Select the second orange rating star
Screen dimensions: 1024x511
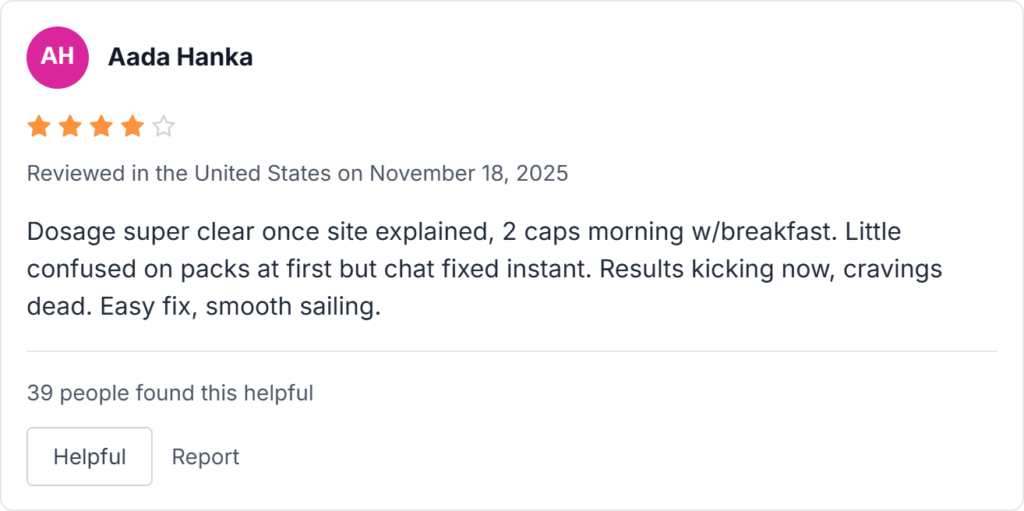click(x=70, y=127)
